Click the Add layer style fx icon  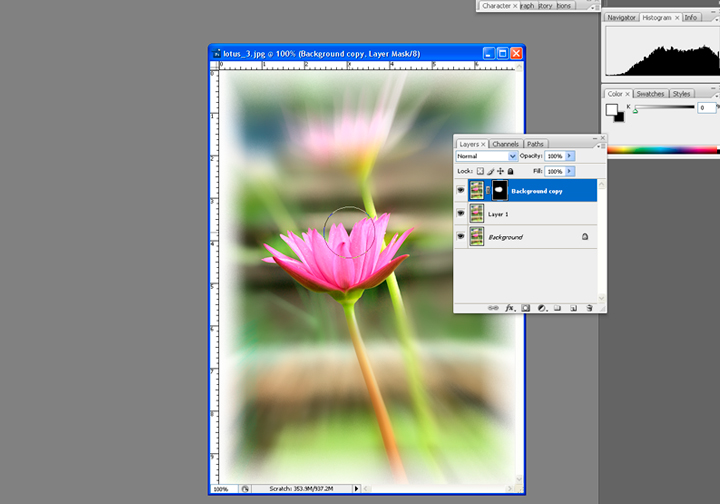(x=509, y=308)
